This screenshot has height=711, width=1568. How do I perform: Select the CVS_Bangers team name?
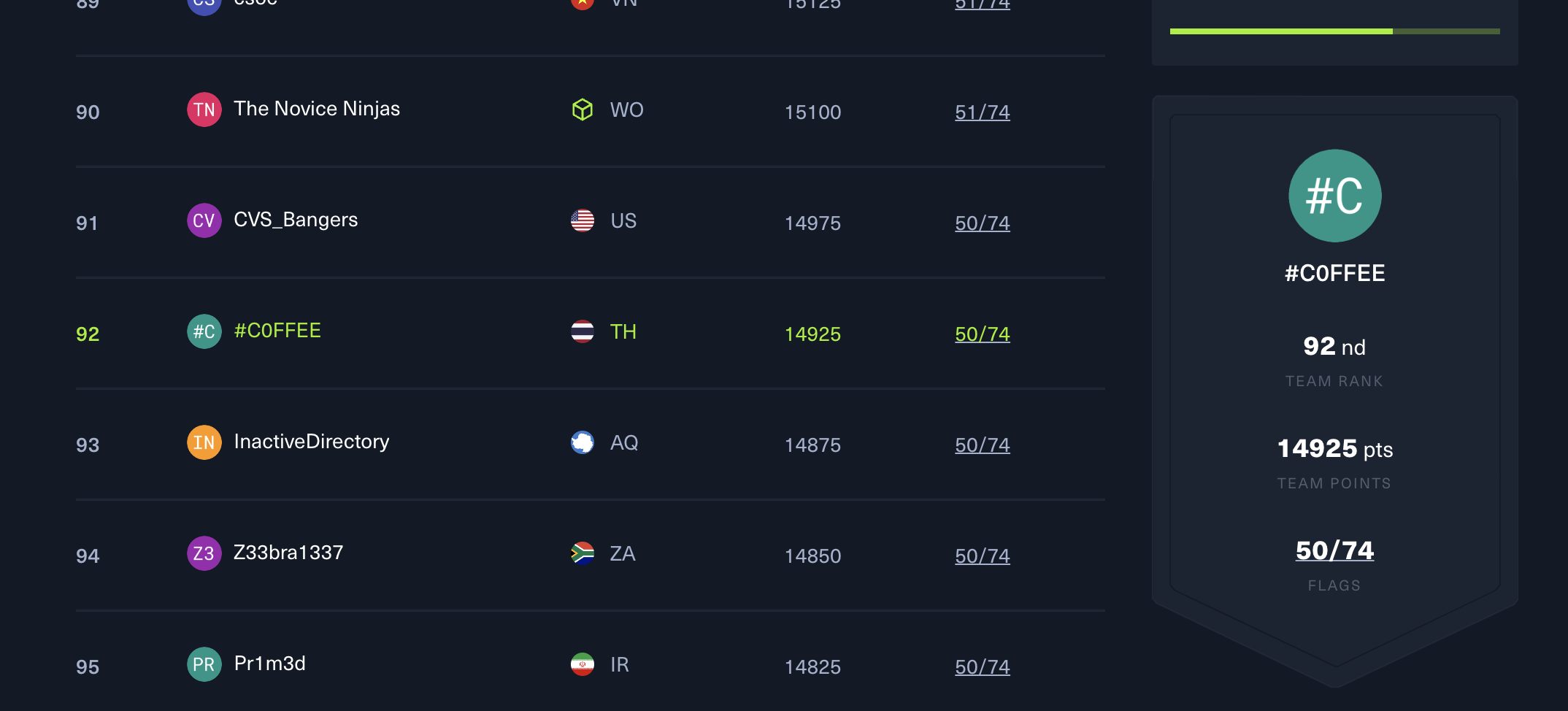tap(295, 220)
